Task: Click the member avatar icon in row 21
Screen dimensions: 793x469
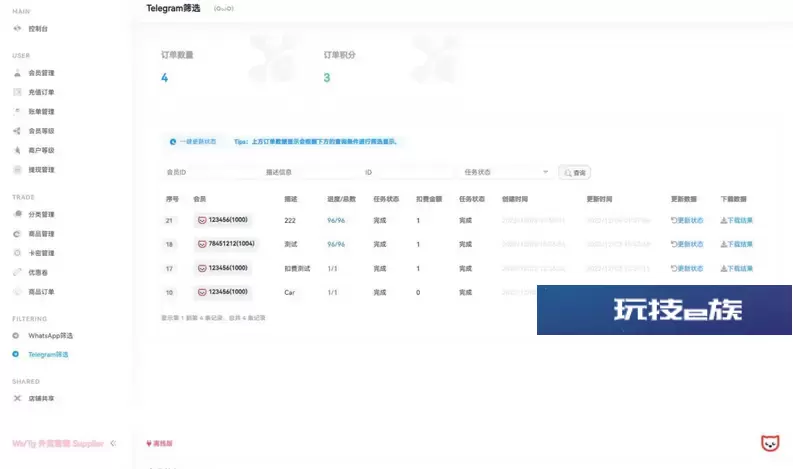Action: 202,220
